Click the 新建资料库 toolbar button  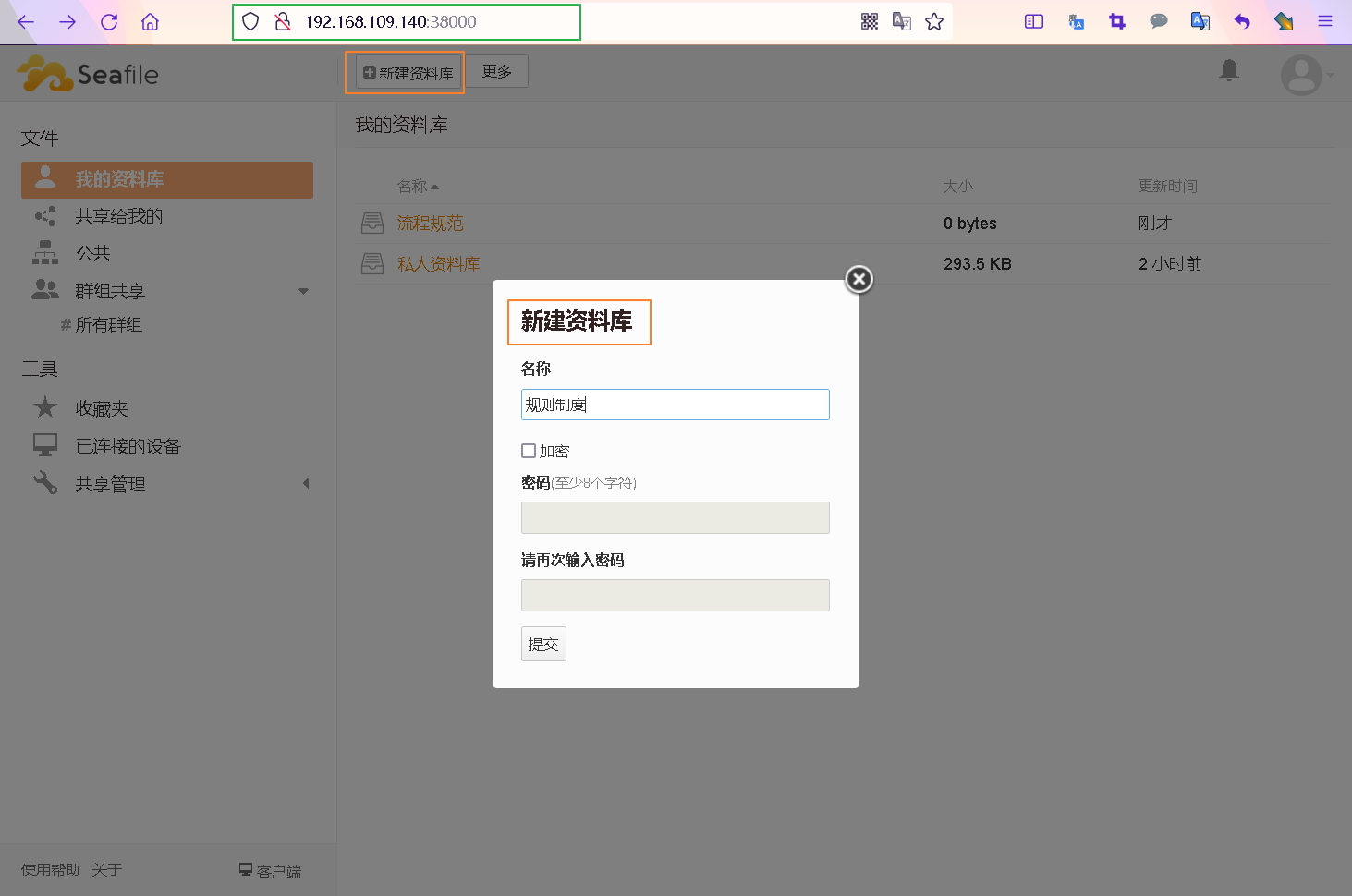click(408, 73)
